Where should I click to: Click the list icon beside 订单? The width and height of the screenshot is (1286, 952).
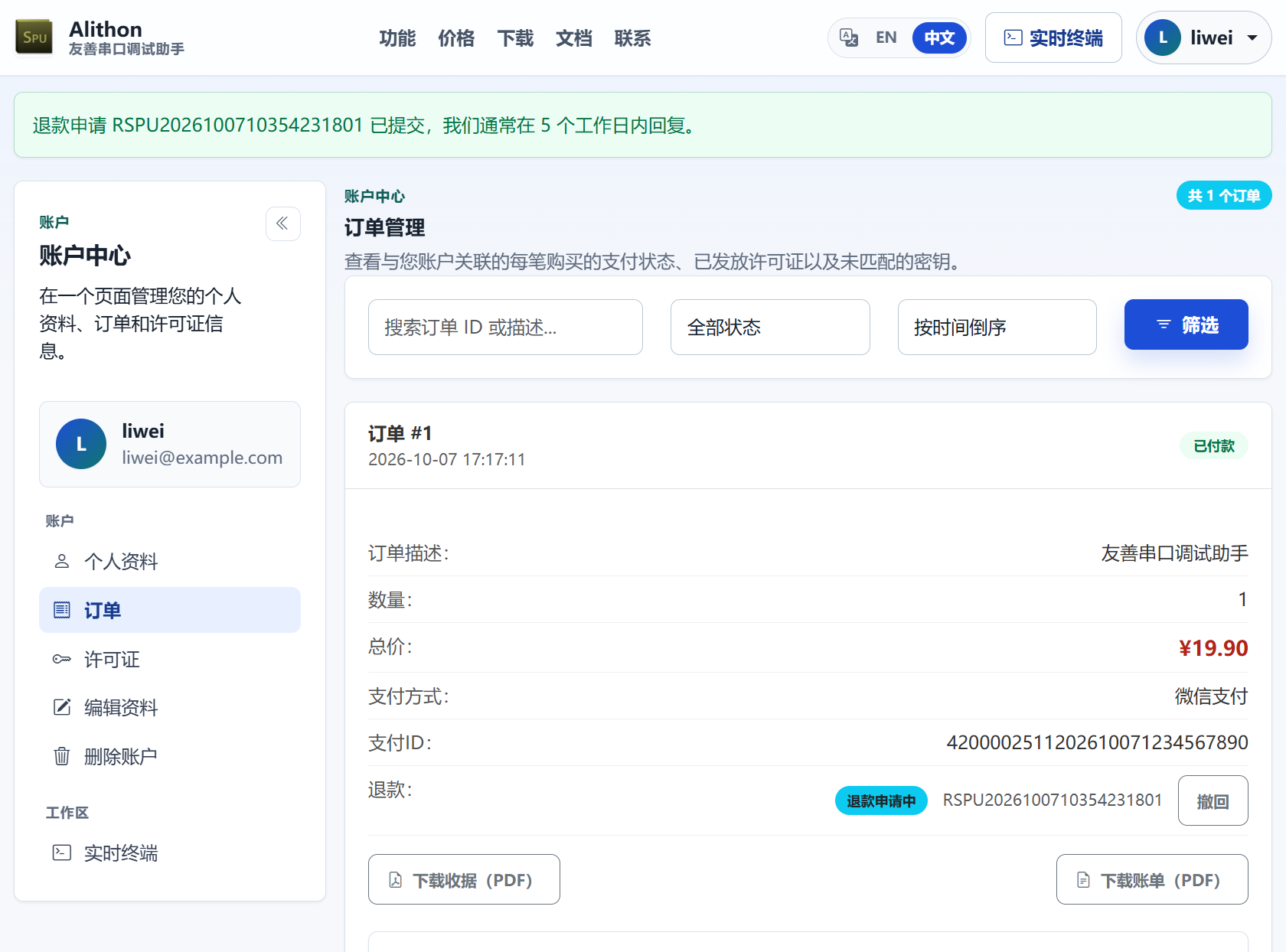click(62, 610)
